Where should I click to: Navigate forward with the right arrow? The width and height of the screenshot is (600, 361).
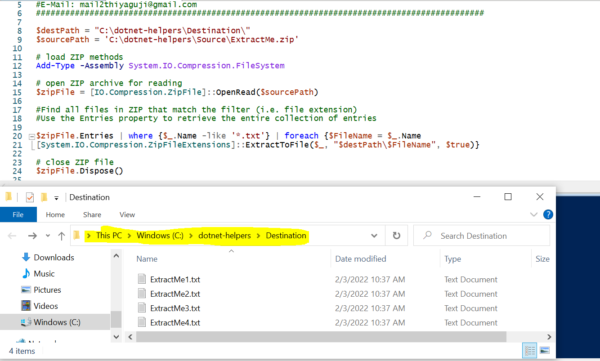[x=32, y=236]
